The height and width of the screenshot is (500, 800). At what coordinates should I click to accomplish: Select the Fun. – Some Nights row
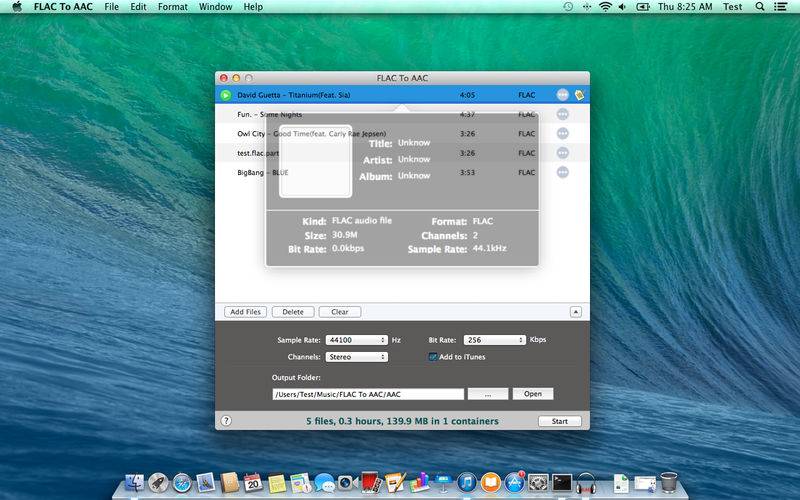click(x=402, y=114)
